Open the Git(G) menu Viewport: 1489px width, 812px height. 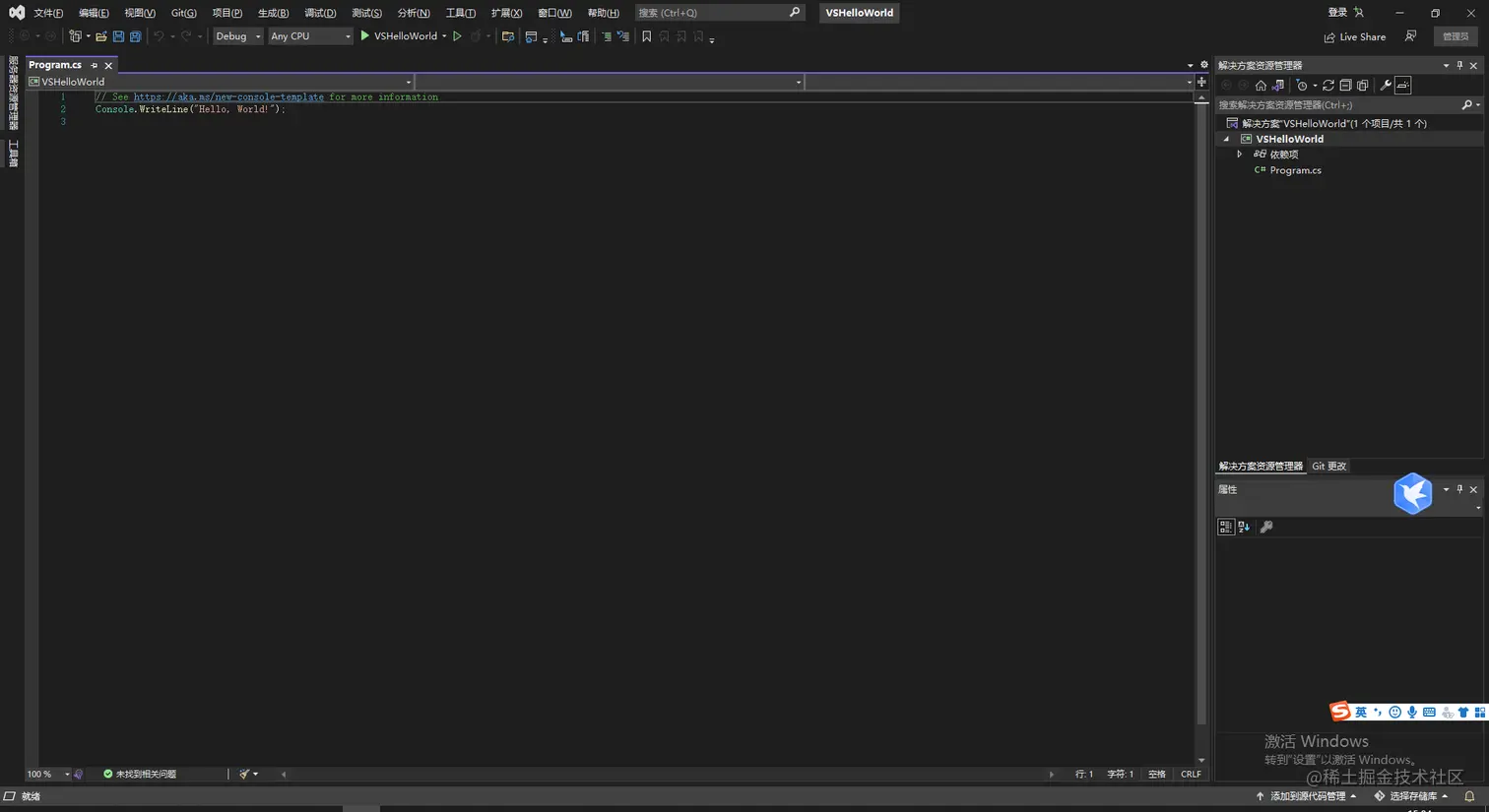point(184,13)
